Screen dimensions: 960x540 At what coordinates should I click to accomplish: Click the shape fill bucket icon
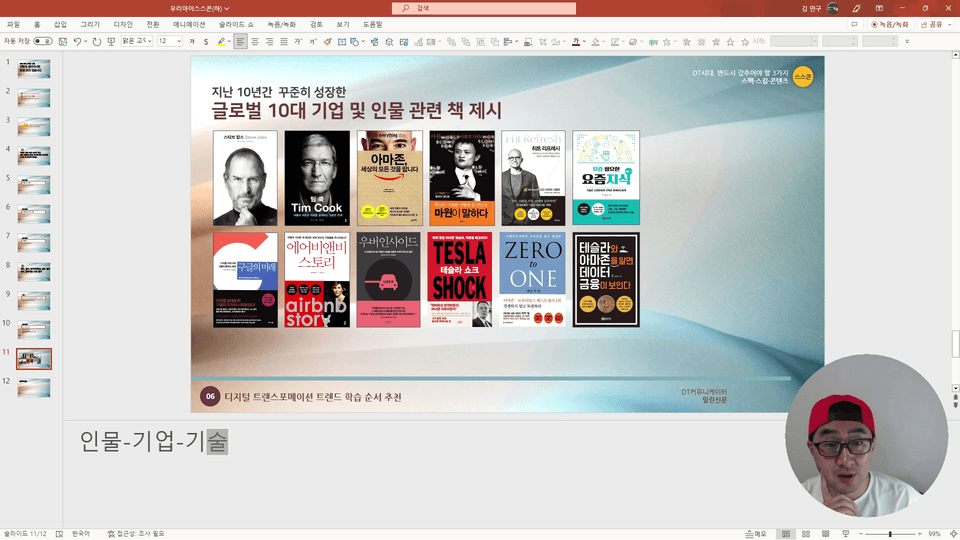tap(595, 42)
